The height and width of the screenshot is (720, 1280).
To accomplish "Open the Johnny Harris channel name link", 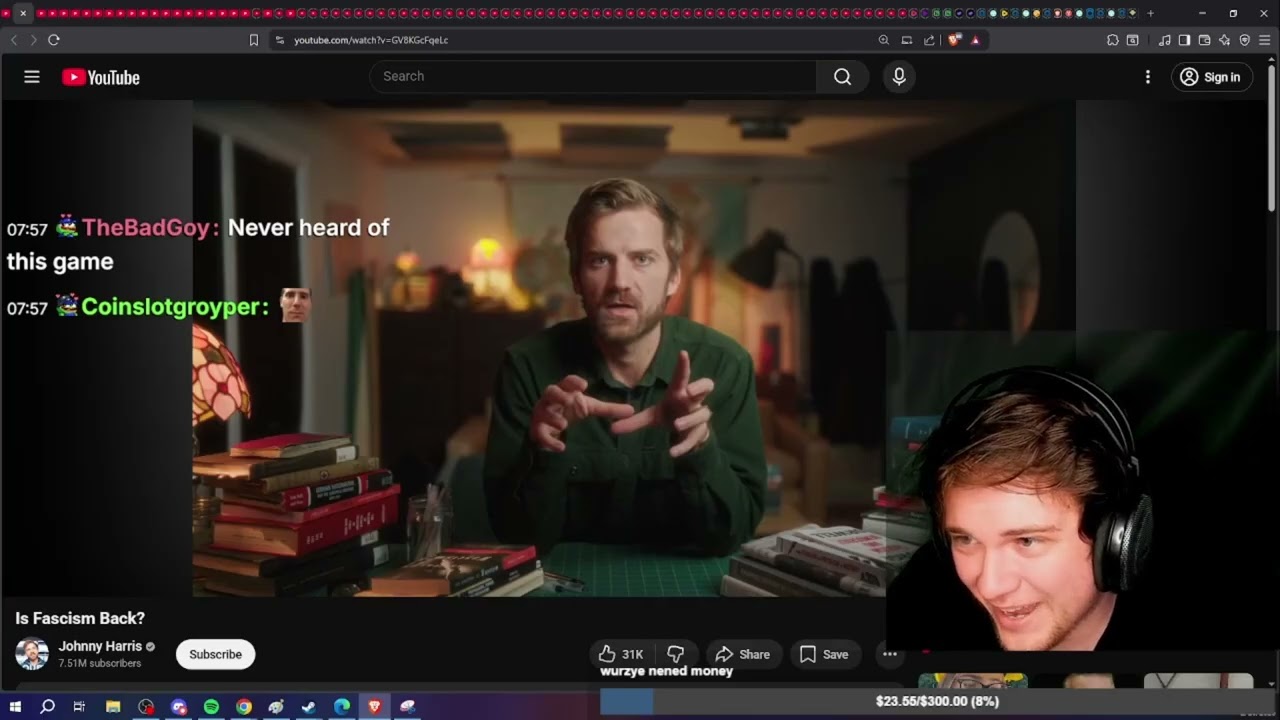I will tap(100, 646).
